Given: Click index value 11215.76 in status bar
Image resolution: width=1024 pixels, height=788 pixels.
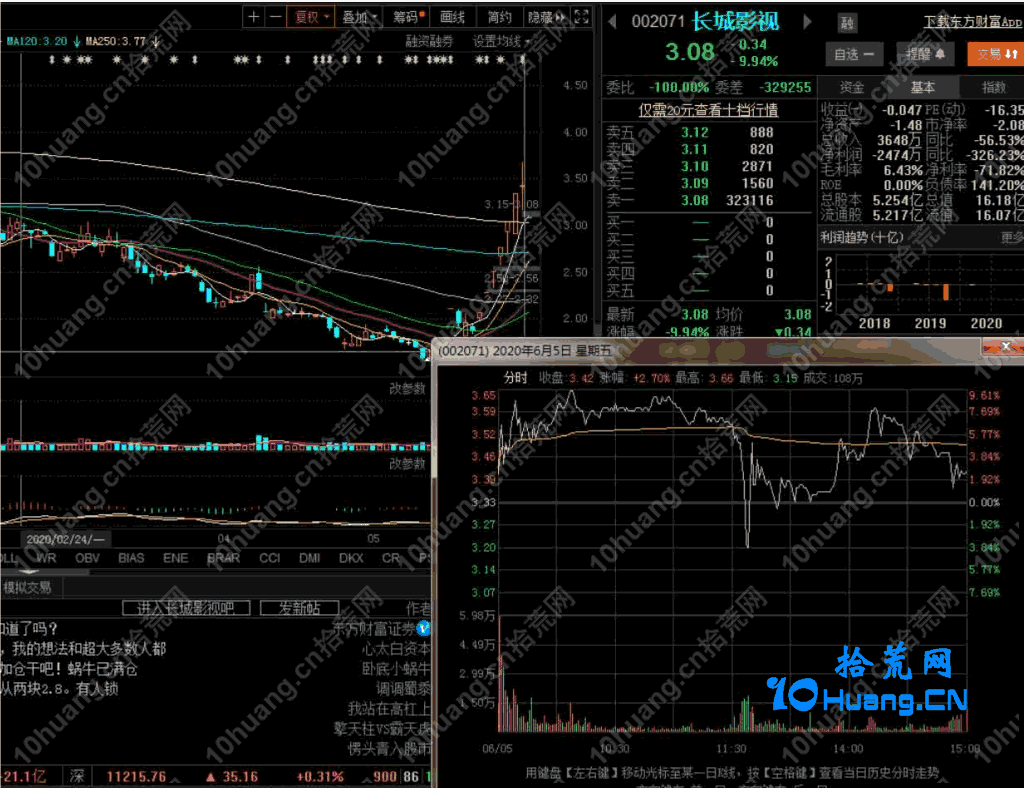Looking at the screenshot, I should point(136,777).
